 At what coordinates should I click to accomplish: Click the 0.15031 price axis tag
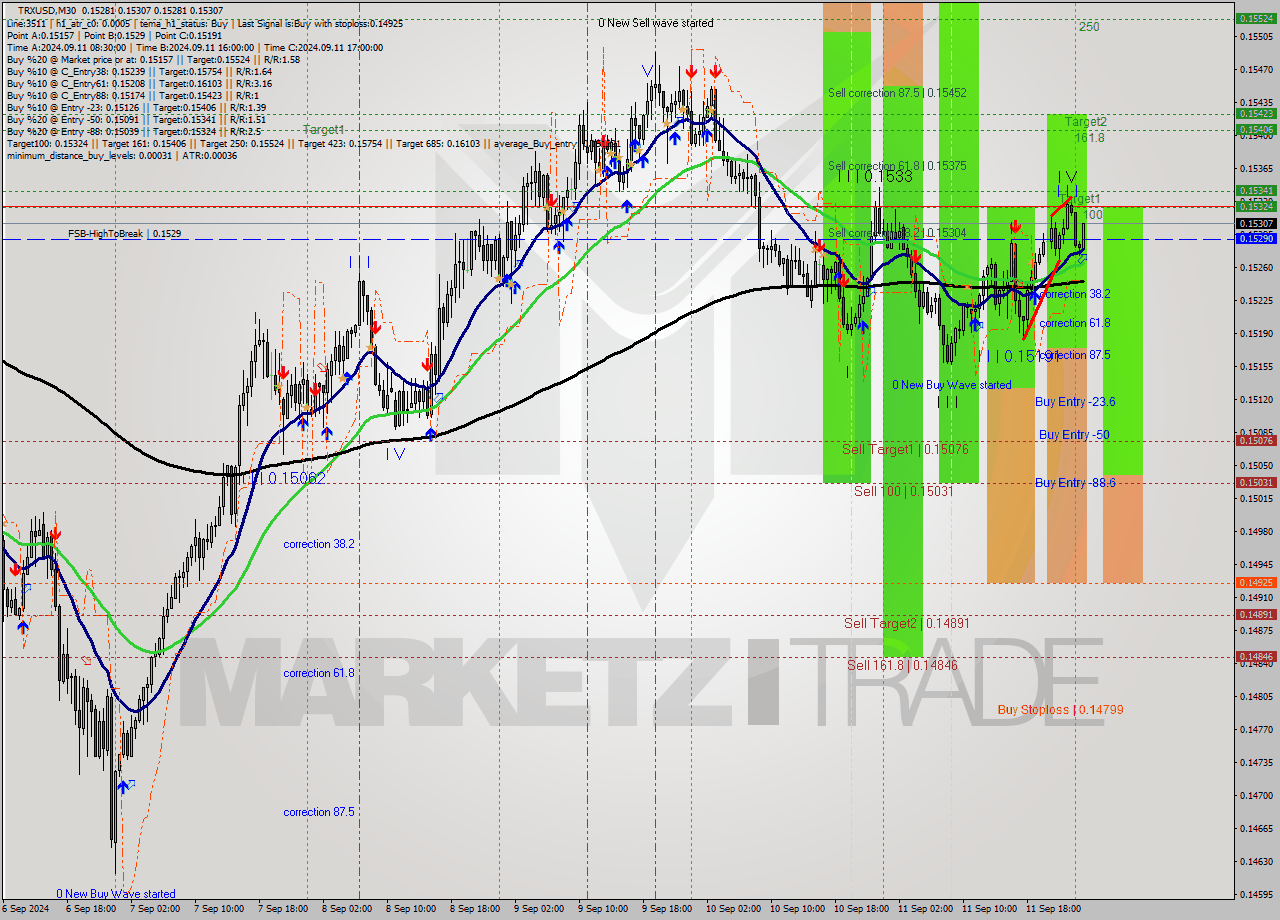coord(1256,483)
